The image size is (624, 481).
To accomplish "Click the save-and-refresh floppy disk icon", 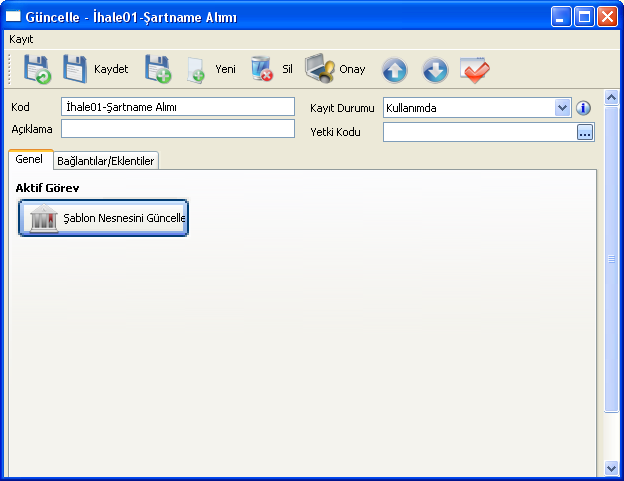I will coord(37,70).
